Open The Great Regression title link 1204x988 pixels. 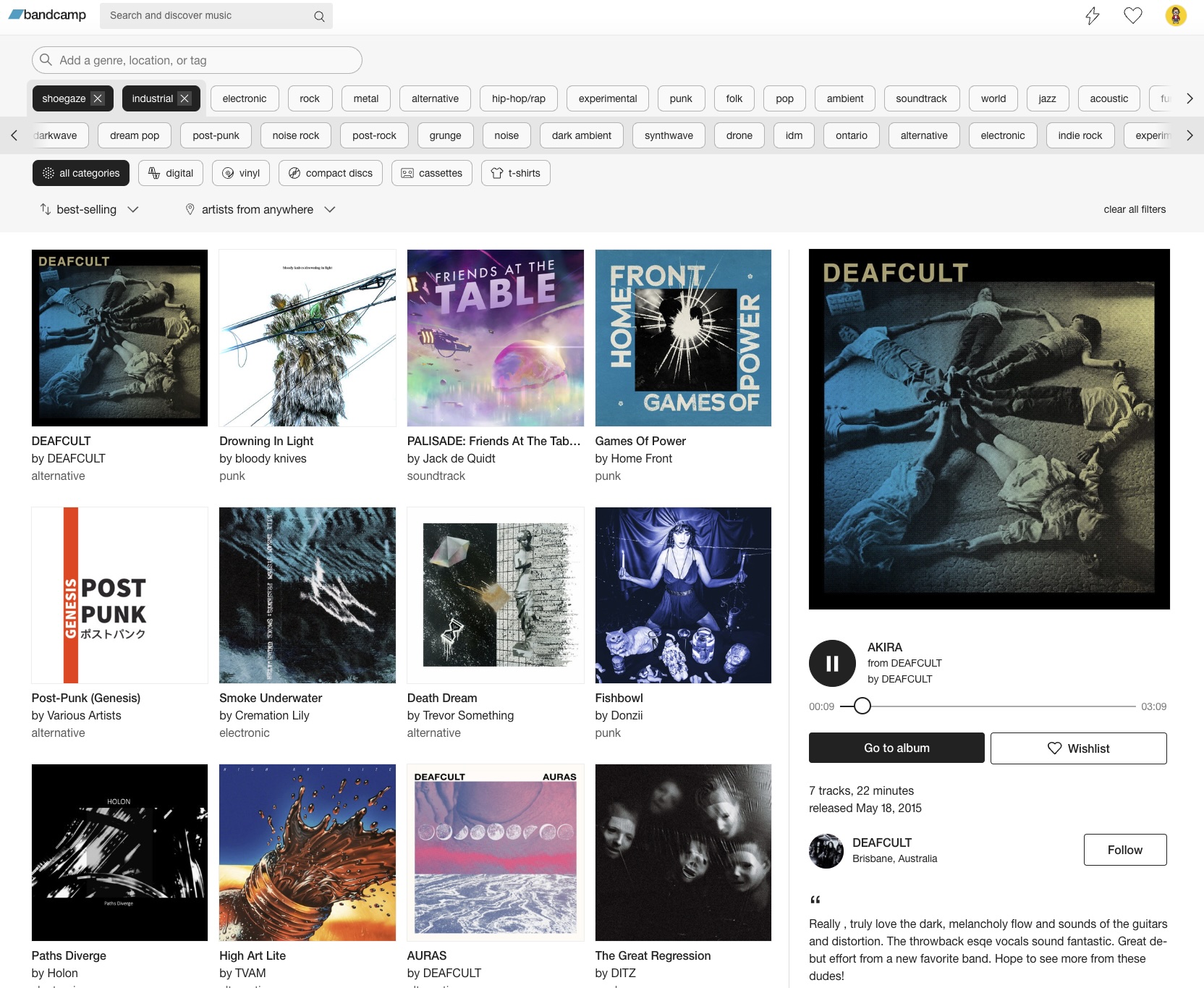click(x=653, y=955)
